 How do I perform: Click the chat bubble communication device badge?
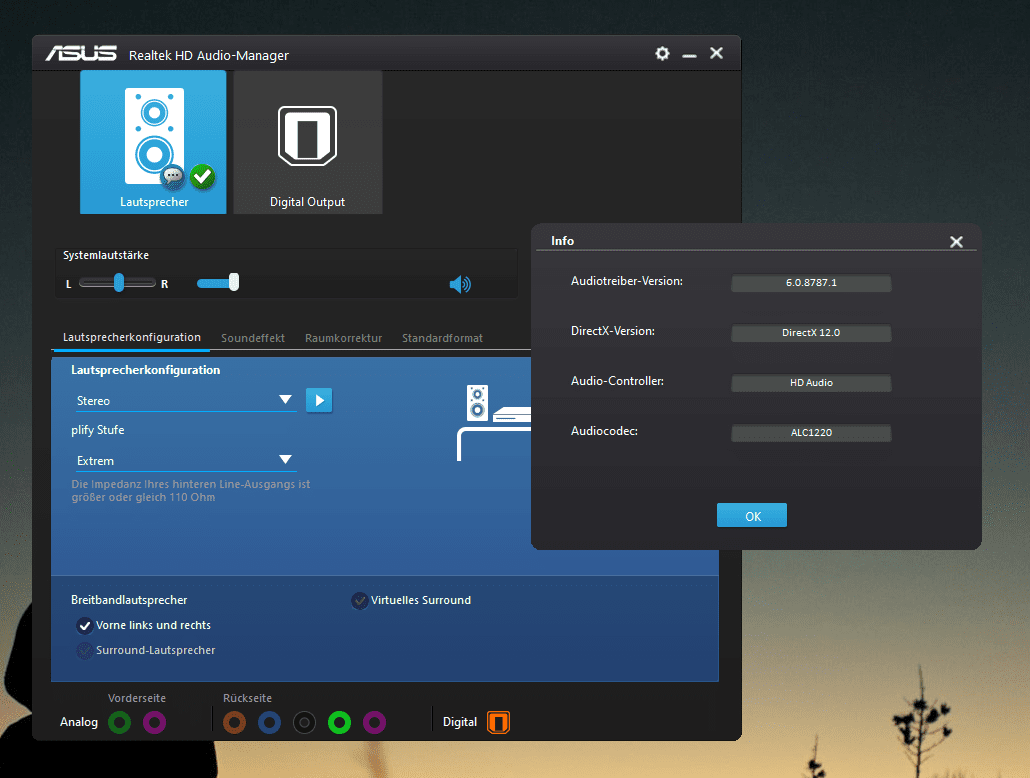click(x=173, y=175)
